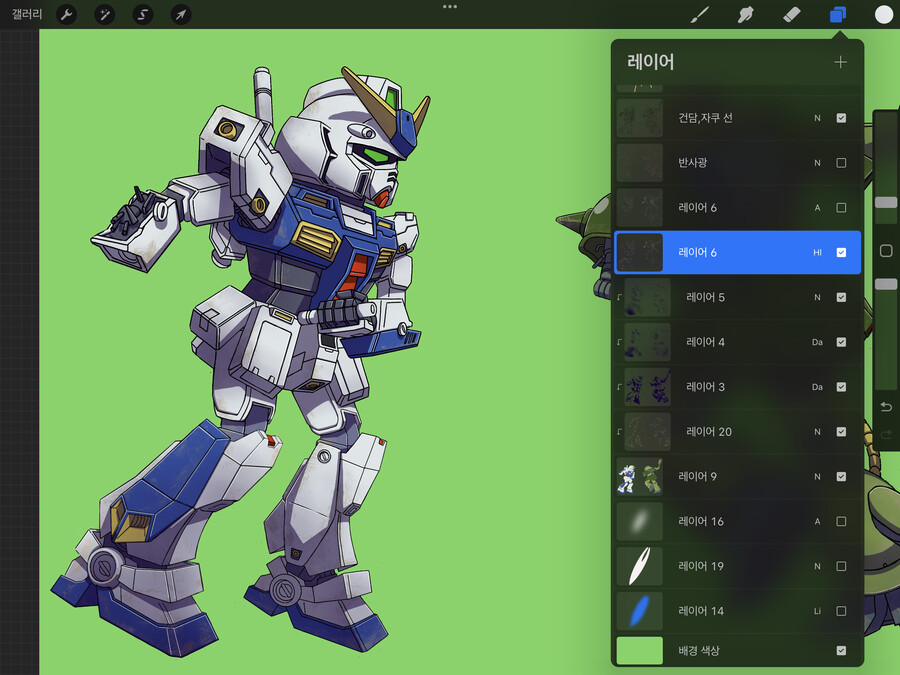This screenshot has width=900, height=675.
Task: Return to 갤러리 gallery
Action: (27, 14)
